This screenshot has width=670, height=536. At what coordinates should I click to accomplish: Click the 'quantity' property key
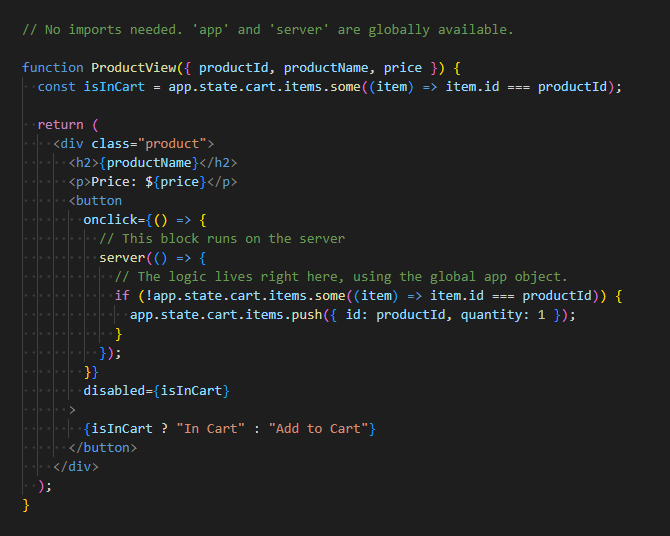[494, 315]
